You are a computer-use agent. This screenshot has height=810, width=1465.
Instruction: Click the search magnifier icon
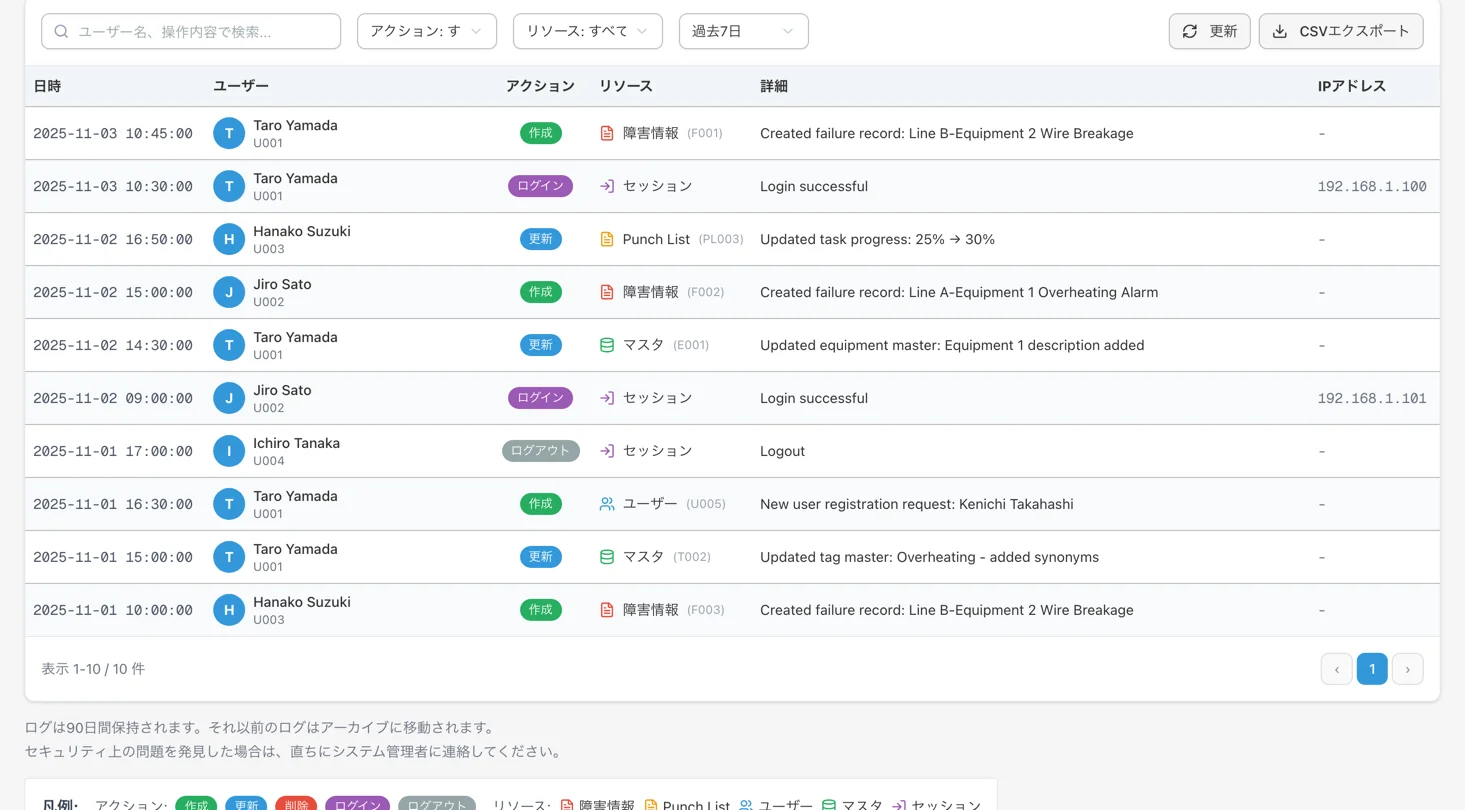(61, 31)
